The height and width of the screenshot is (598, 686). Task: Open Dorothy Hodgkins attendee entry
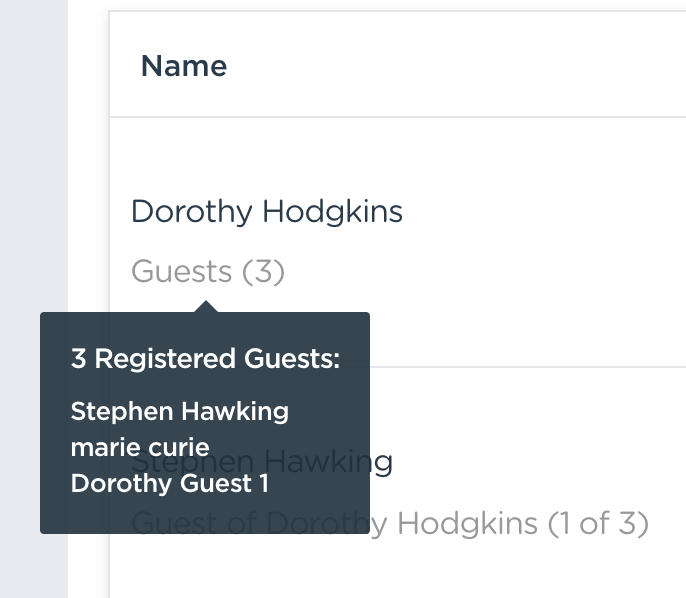coord(266,212)
